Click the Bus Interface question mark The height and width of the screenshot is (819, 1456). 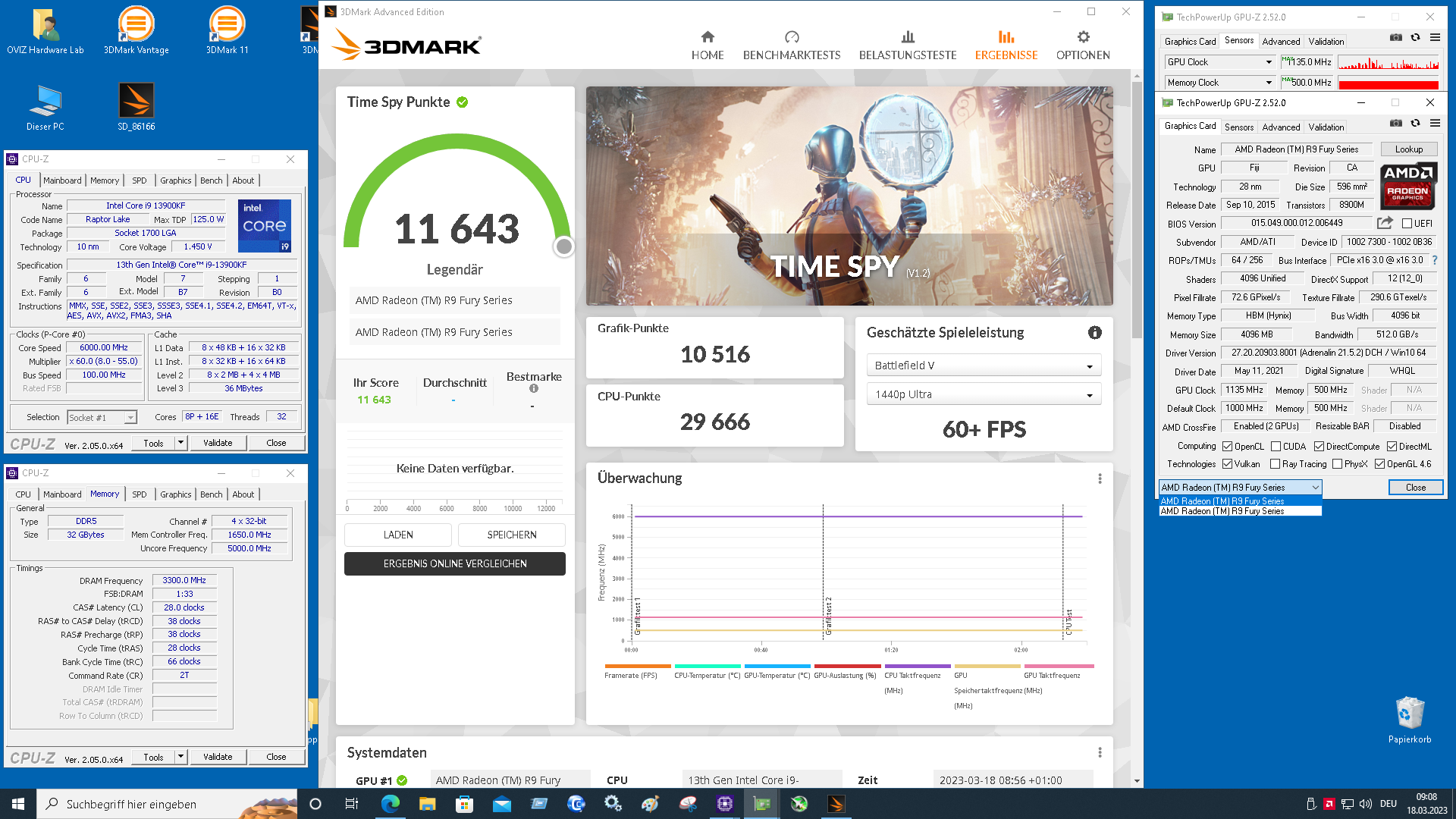click(1434, 260)
